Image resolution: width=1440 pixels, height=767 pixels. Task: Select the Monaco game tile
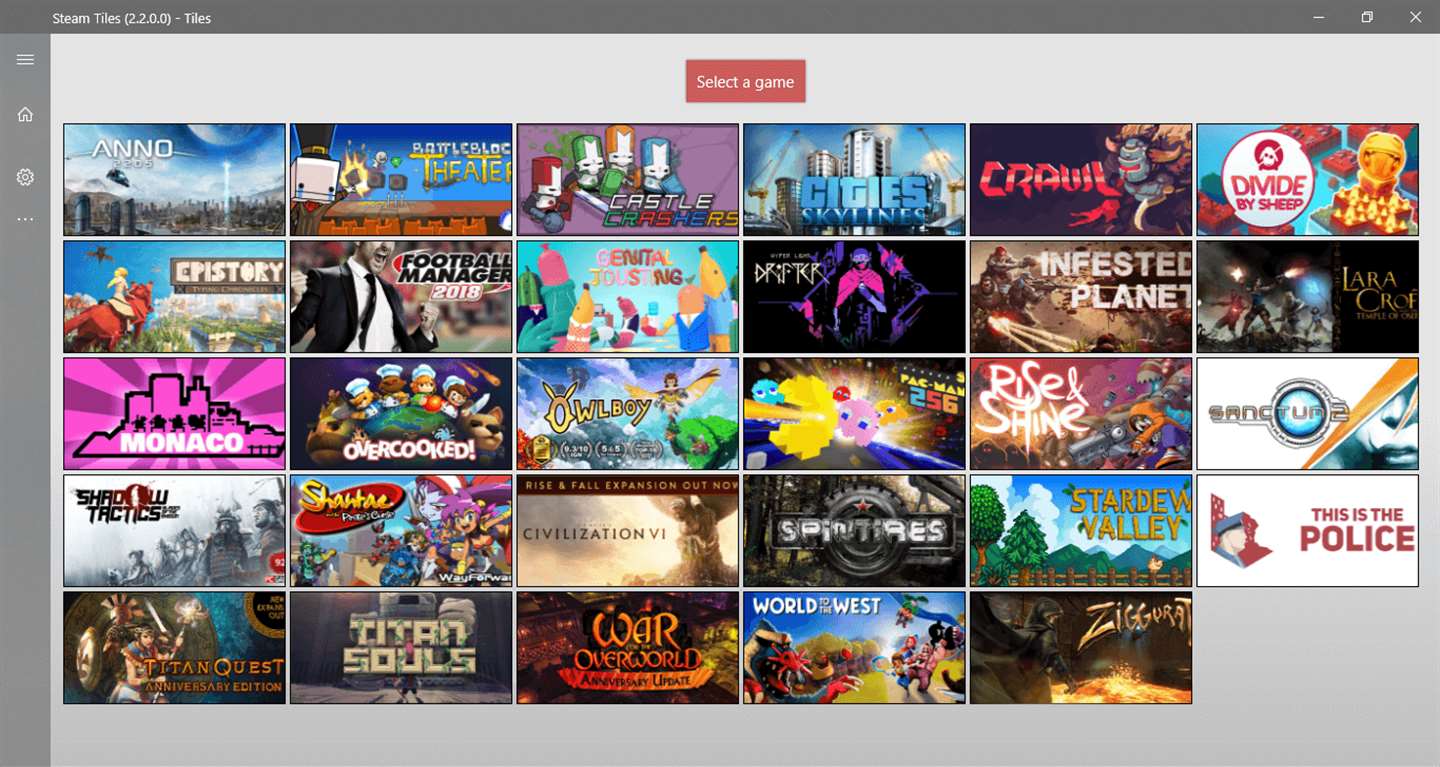pos(174,414)
